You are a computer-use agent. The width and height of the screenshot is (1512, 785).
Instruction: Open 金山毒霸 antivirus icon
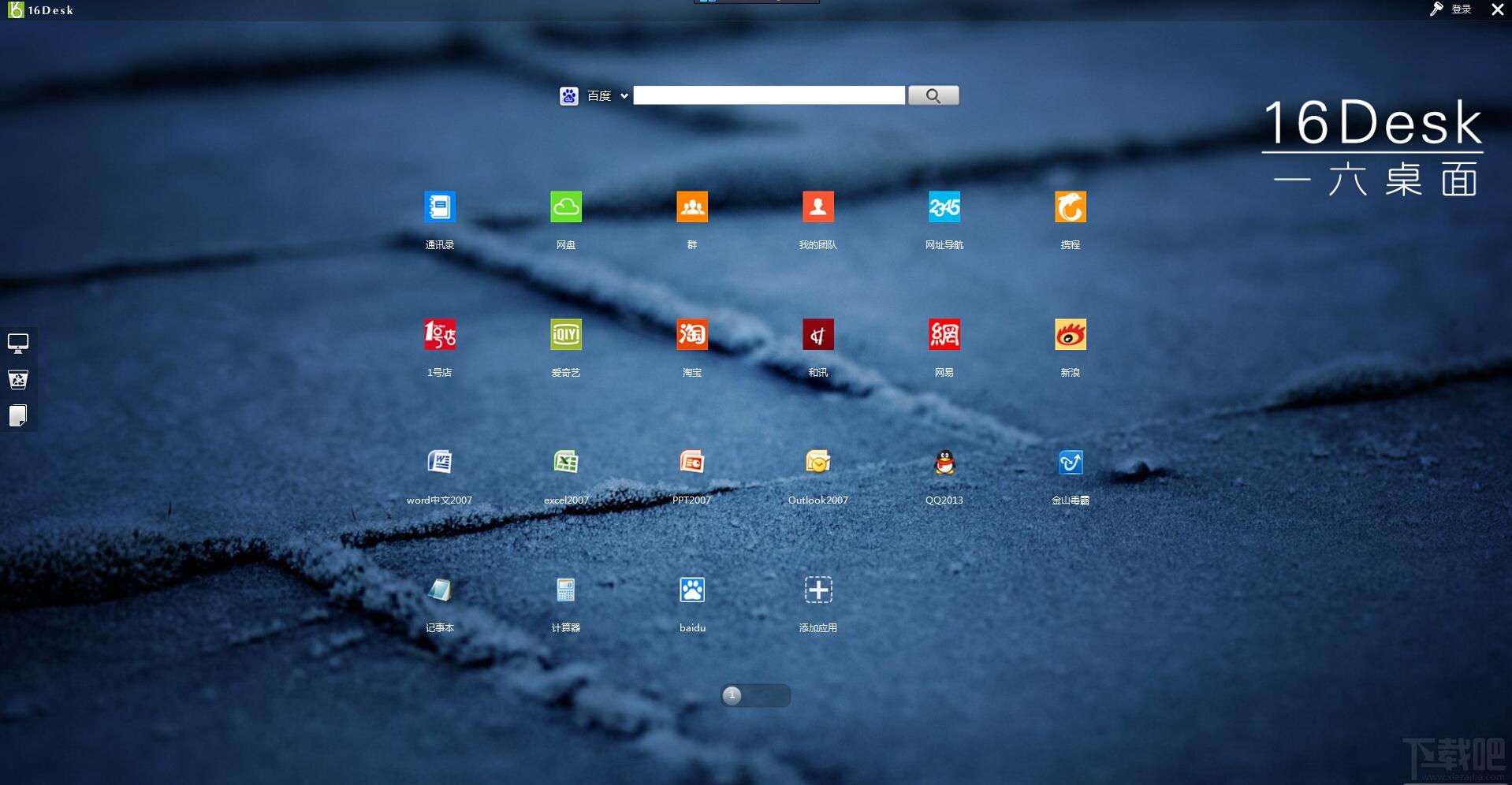[1070, 462]
